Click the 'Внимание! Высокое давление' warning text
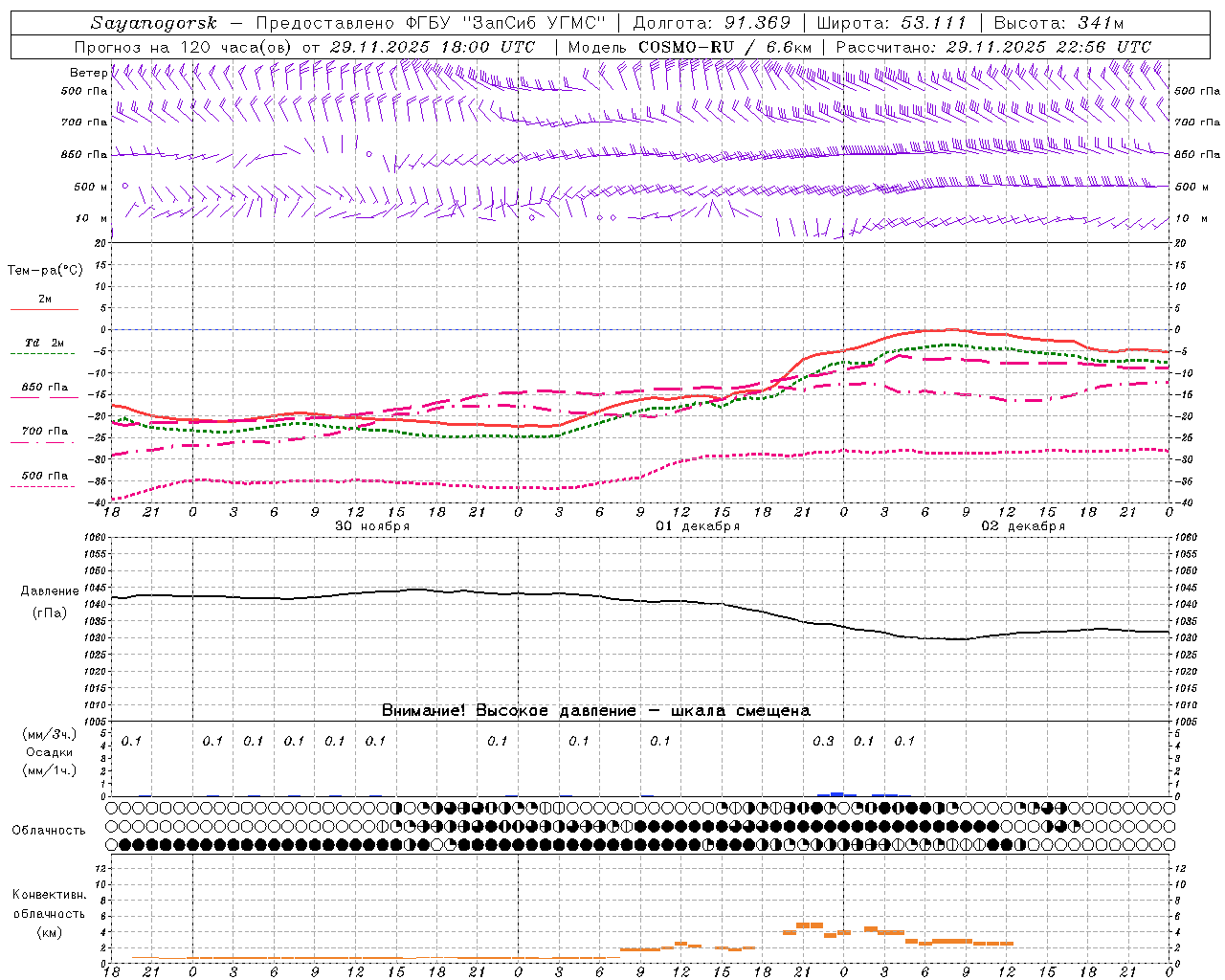Screen dimensions: 1225x980 508,711
